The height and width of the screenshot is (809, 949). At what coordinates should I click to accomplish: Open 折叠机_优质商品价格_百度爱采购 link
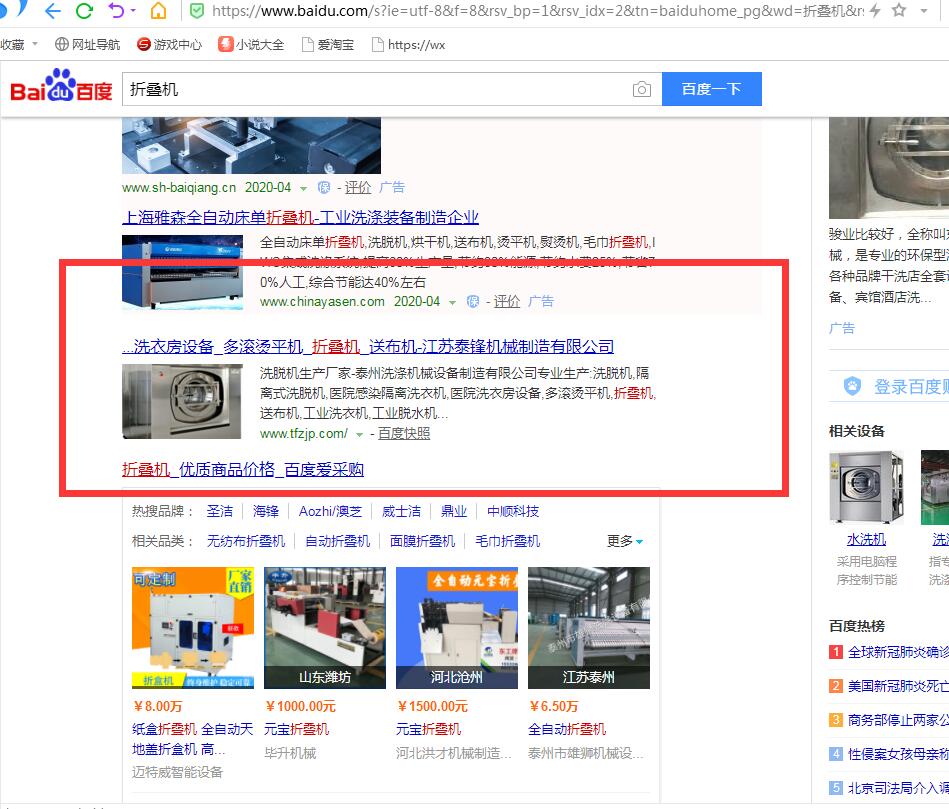(243, 470)
